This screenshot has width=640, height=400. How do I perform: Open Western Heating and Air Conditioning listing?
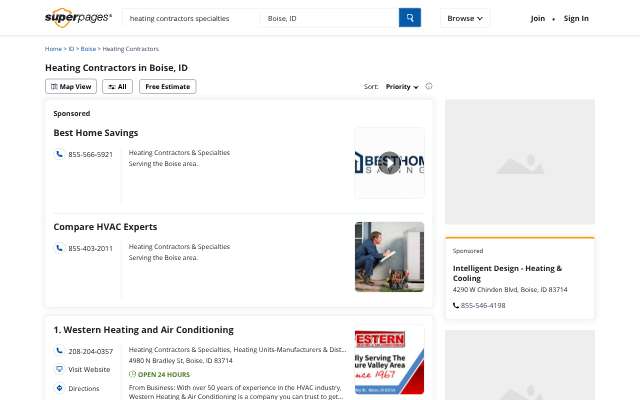click(144, 330)
